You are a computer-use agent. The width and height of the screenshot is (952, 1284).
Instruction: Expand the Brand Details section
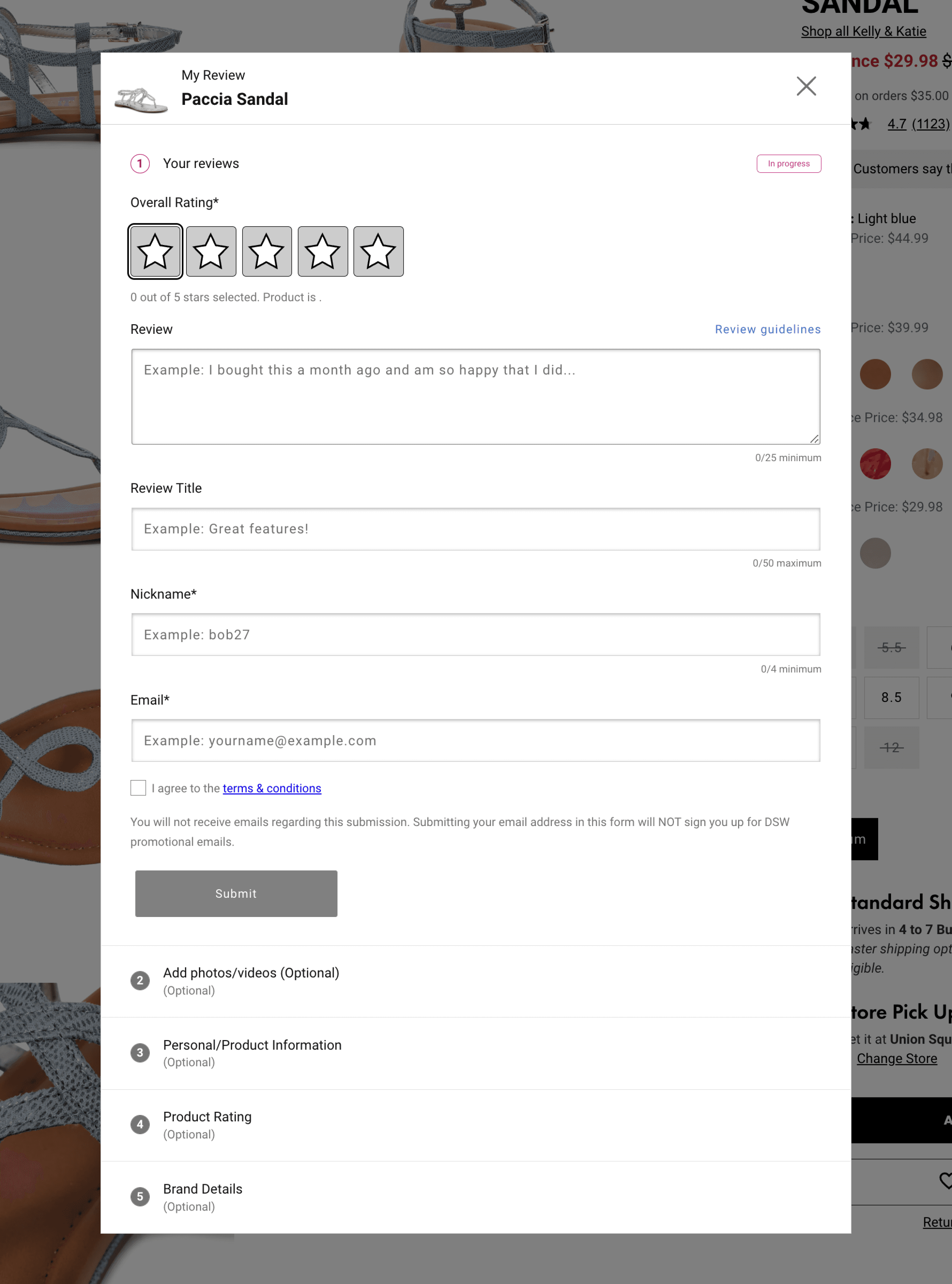[x=202, y=1196]
